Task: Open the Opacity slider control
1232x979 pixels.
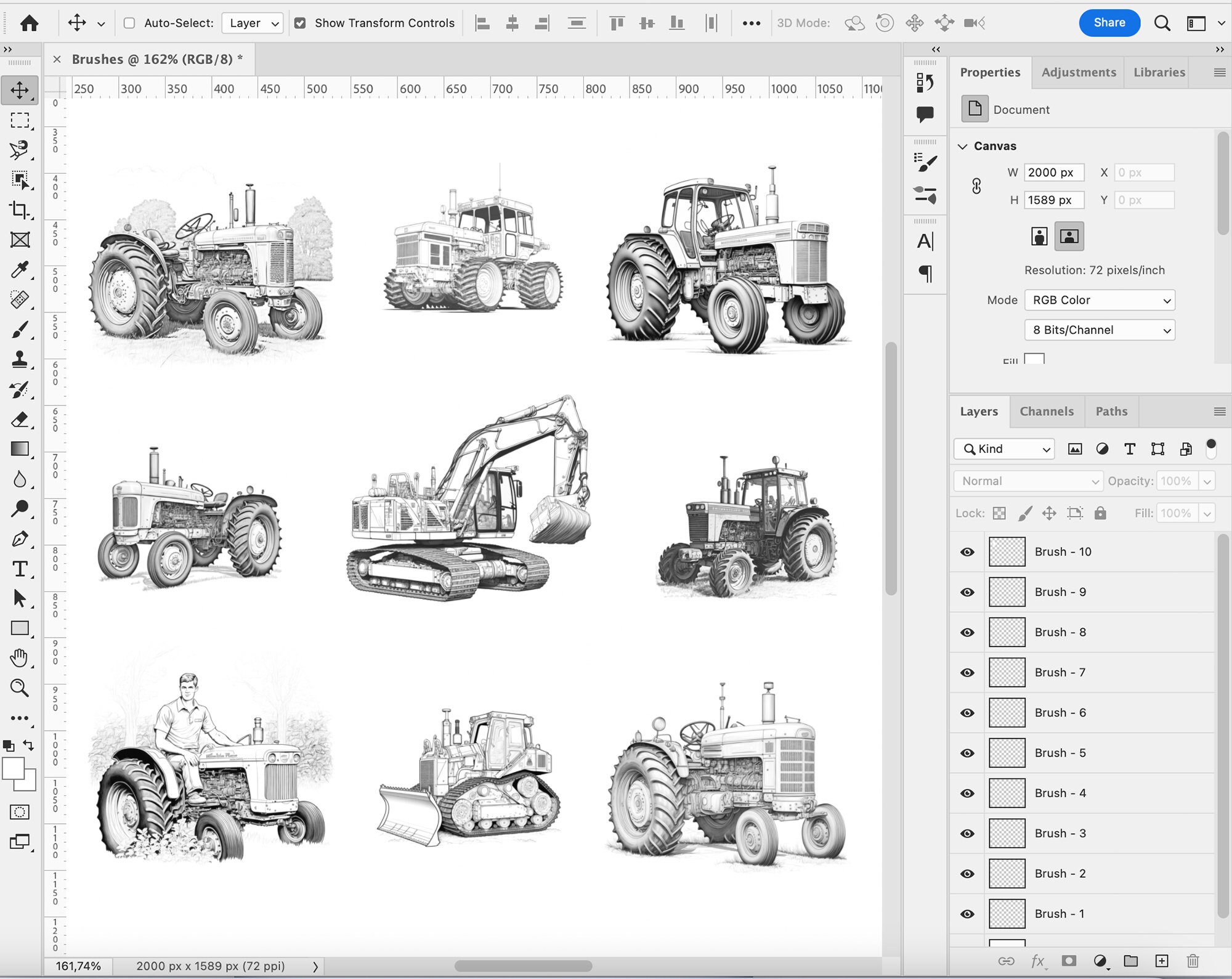Action: pyautogui.click(x=1206, y=481)
